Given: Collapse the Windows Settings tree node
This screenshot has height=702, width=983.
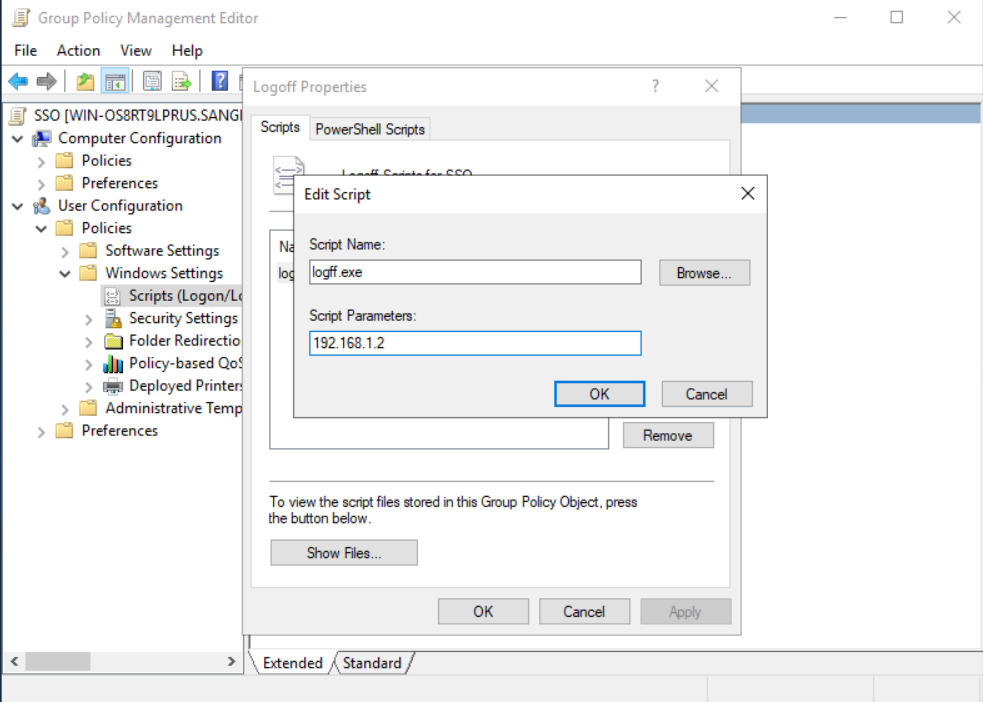Looking at the screenshot, I should point(65,273).
